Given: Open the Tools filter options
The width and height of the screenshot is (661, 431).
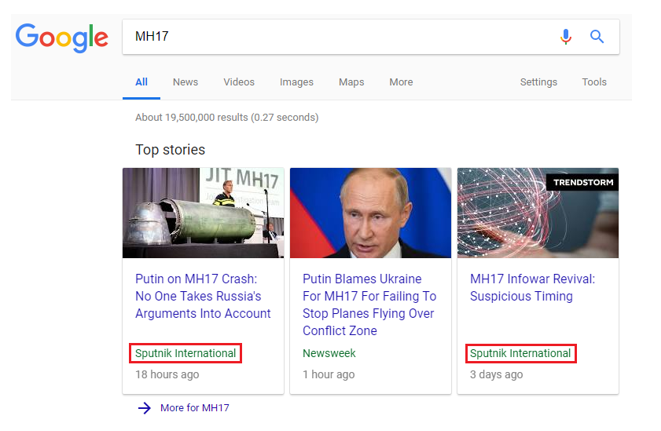Looking at the screenshot, I should click(x=594, y=82).
